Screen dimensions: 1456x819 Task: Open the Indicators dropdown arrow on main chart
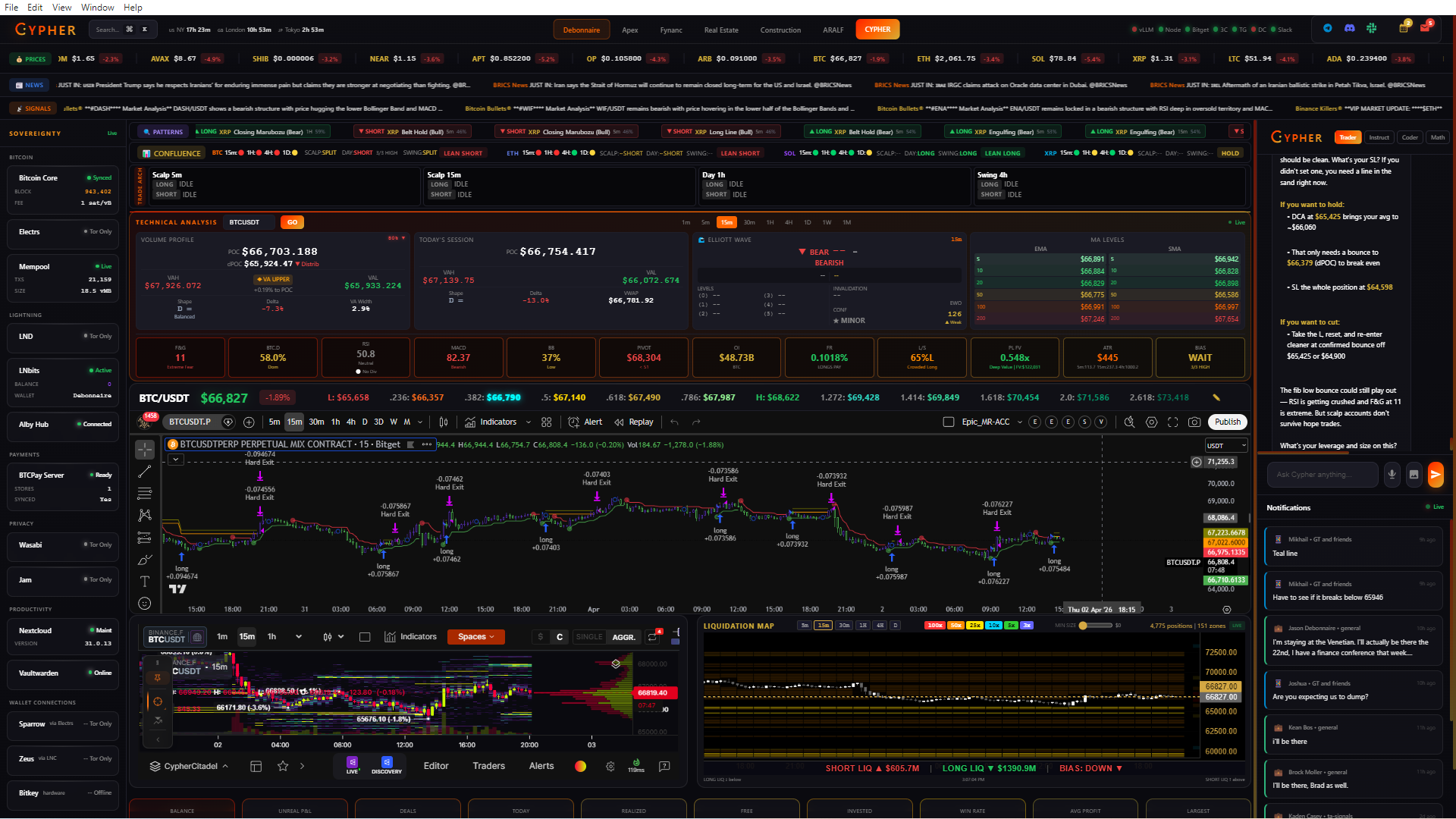(x=528, y=422)
